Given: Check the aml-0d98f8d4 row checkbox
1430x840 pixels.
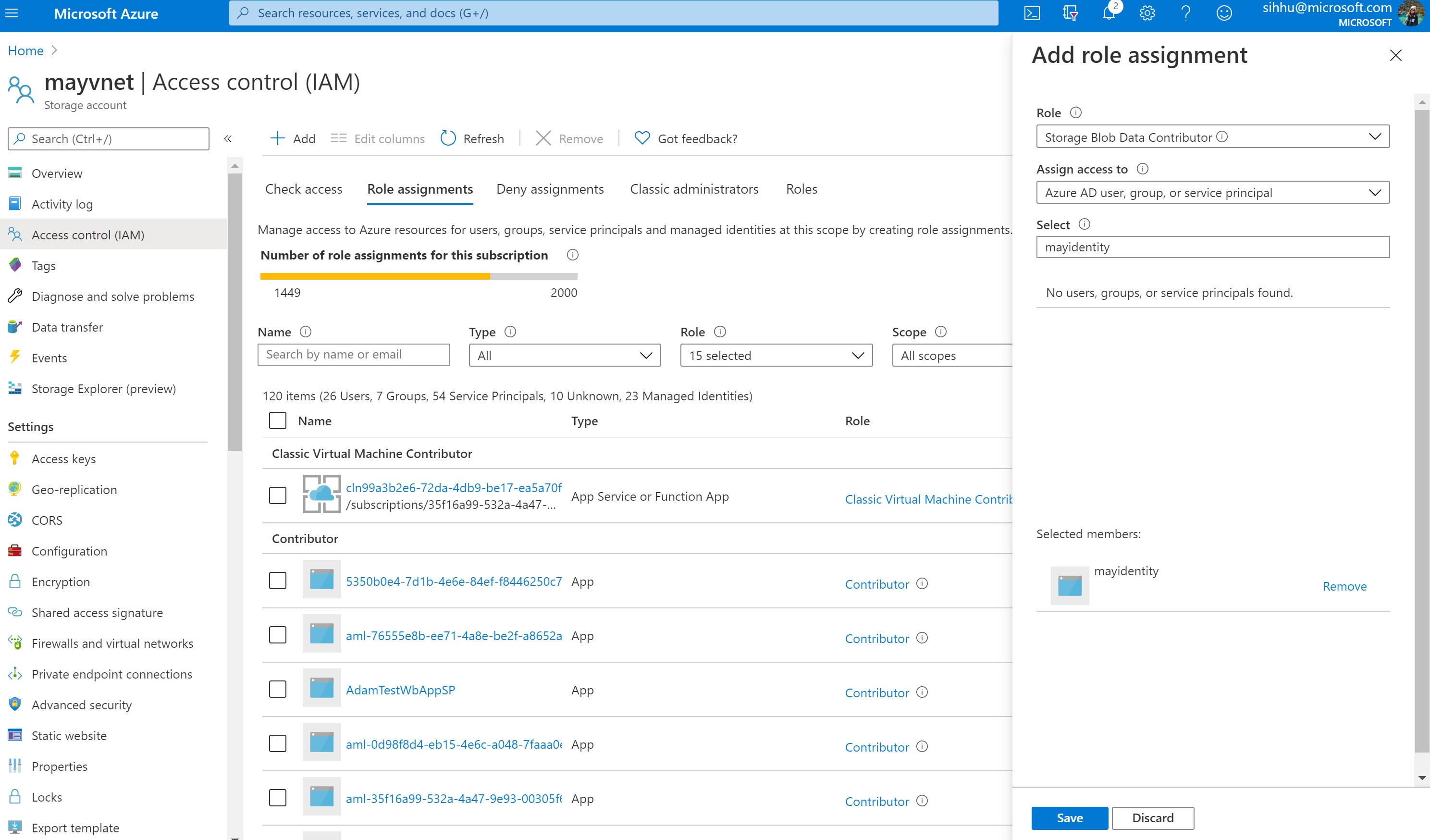Looking at the screenshot, I should [x=277, y=743].
